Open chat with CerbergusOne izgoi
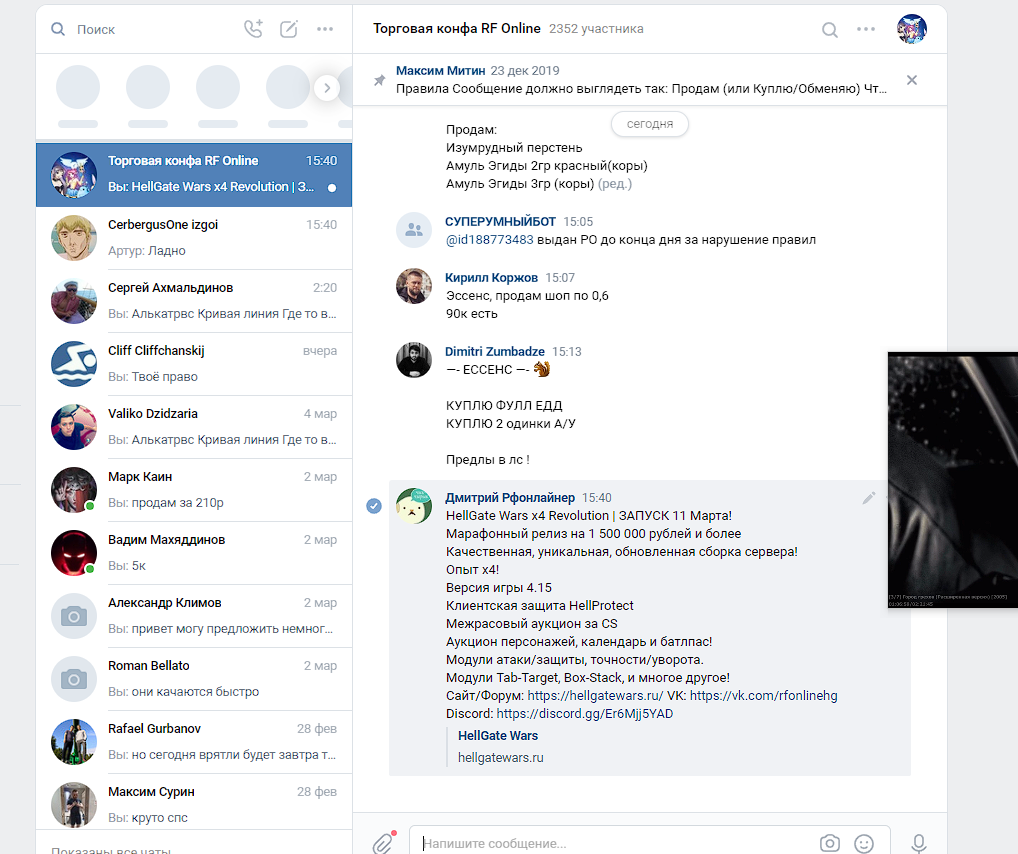 (194, 238)
